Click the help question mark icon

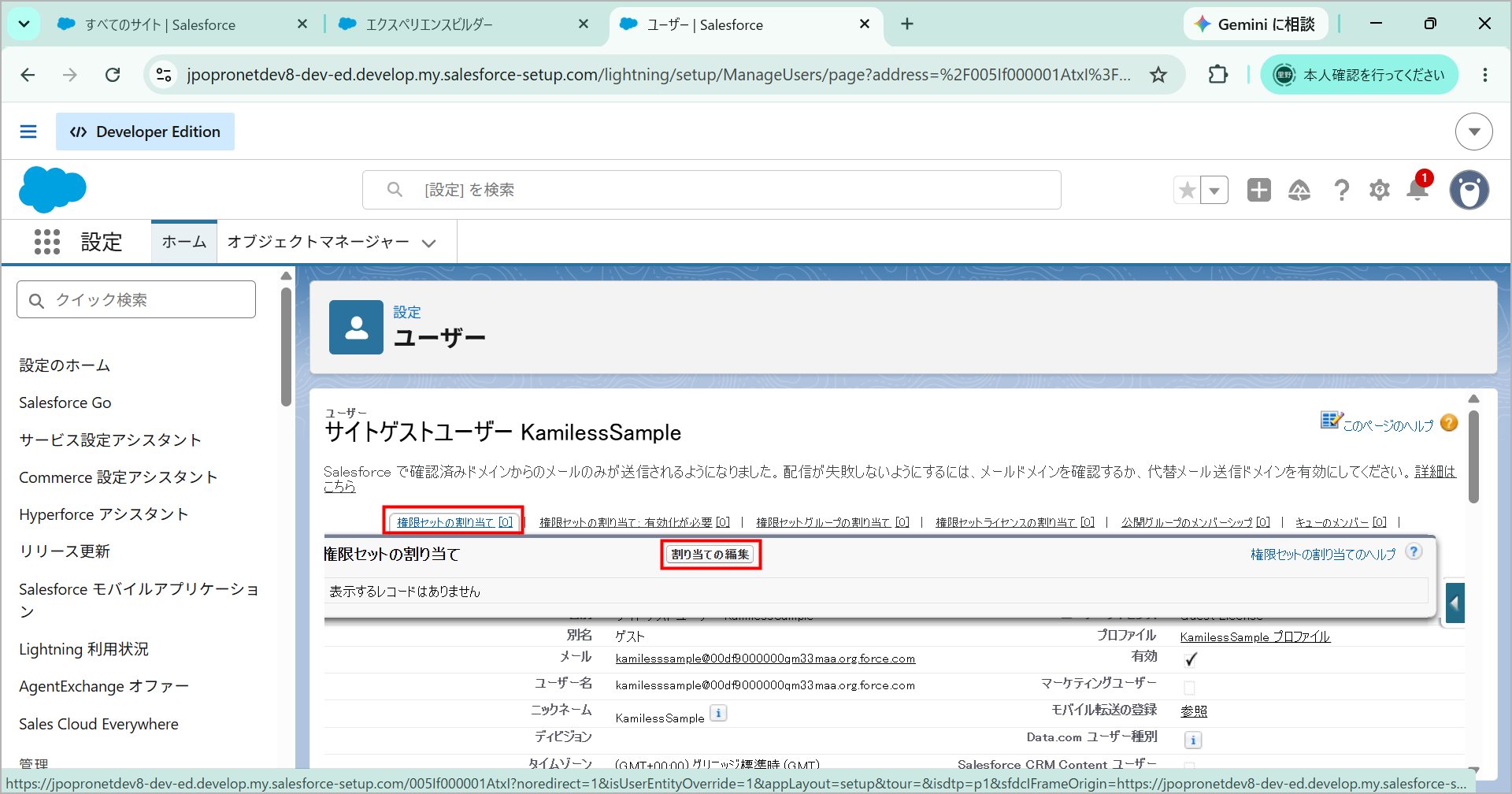(x=1341, y=190)
